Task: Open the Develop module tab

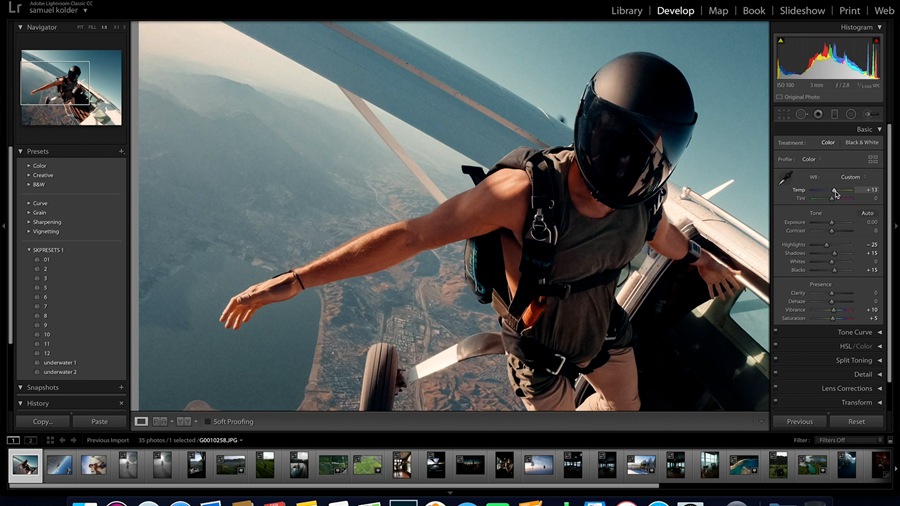Action: (675, 10)
